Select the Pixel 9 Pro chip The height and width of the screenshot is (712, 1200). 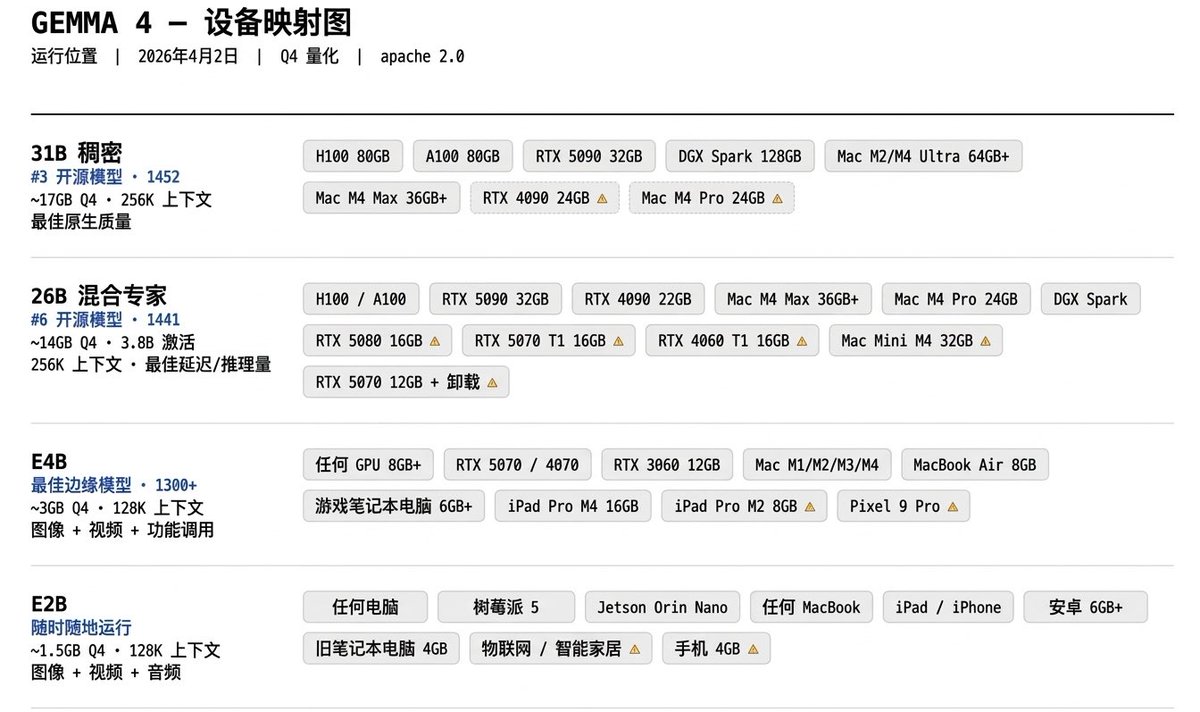pos(903,506)
